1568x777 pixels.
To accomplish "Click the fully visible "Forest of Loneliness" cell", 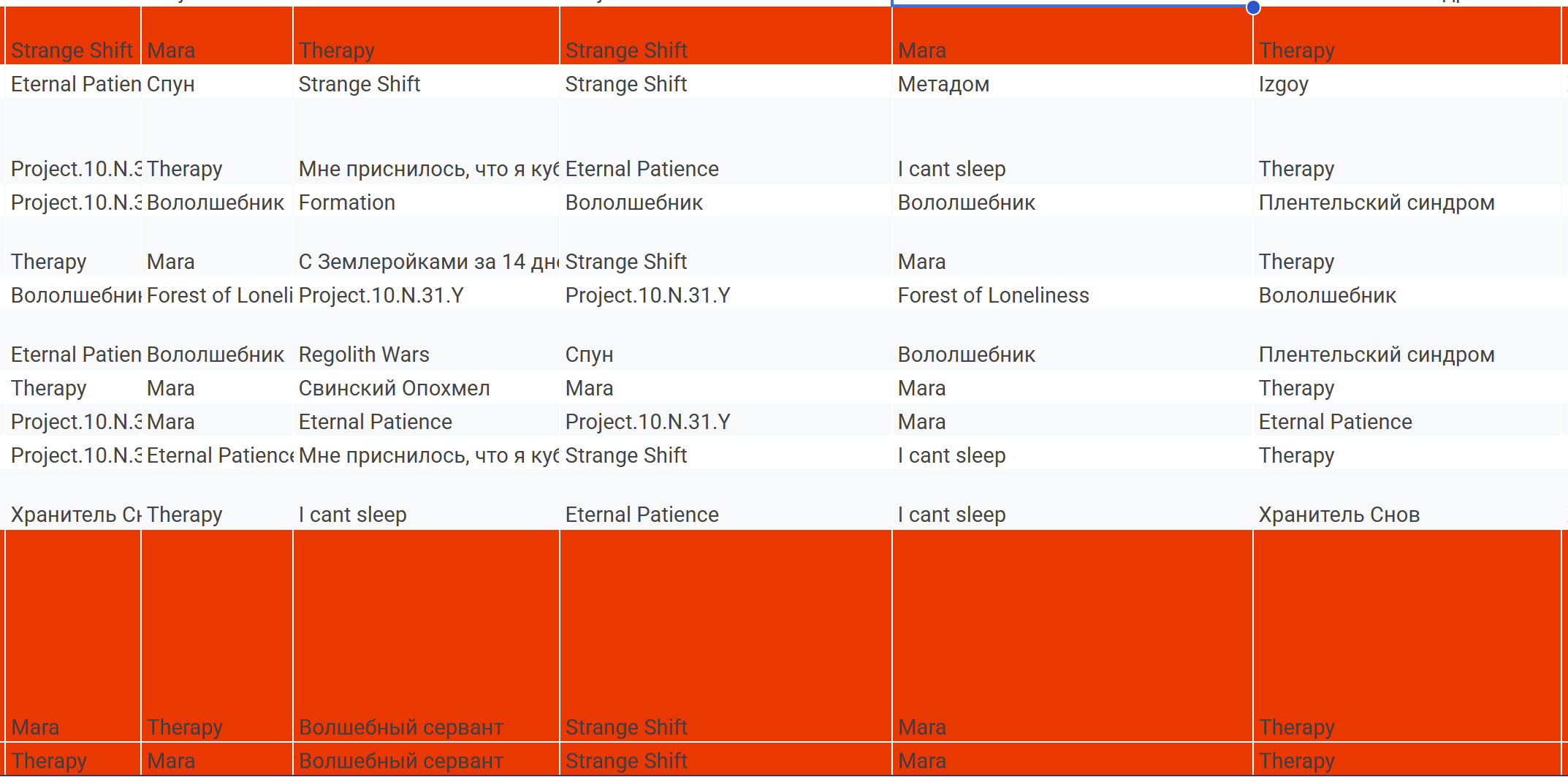I will point(993,295).
